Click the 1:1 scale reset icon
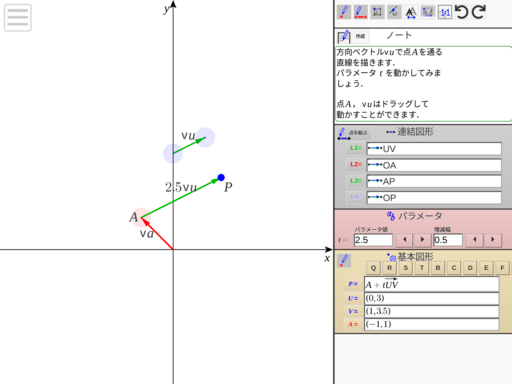 pyautogui.click(x=445, y=13)
